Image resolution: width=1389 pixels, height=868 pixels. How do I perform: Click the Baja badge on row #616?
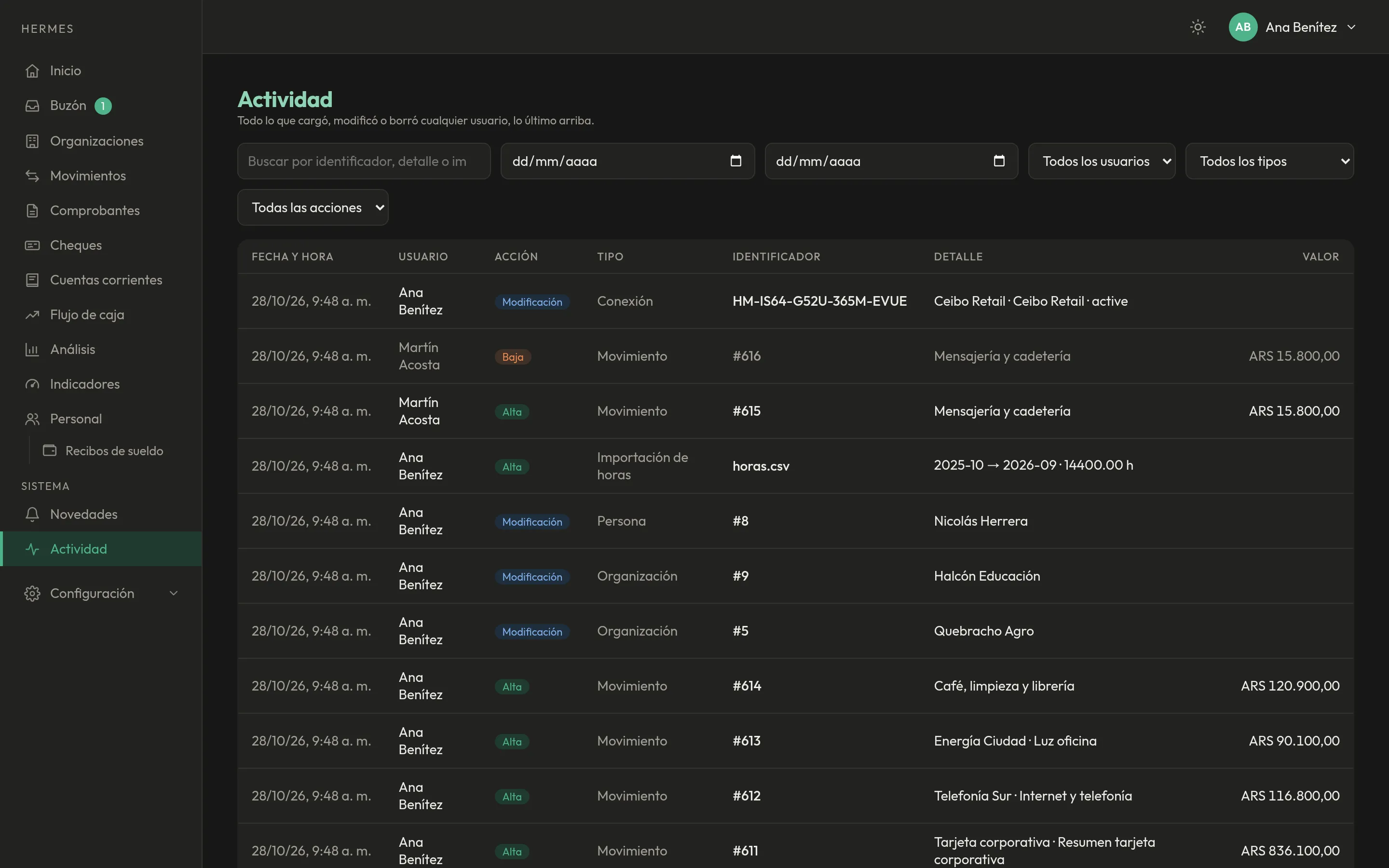513,356
